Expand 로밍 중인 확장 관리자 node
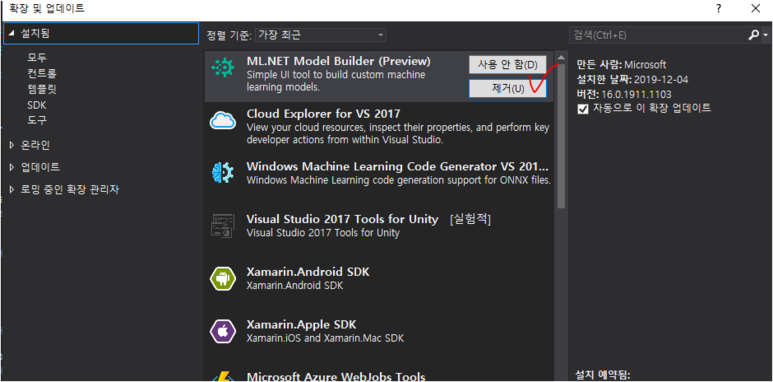Screen dimensions: 773x382 click(12, 190)
